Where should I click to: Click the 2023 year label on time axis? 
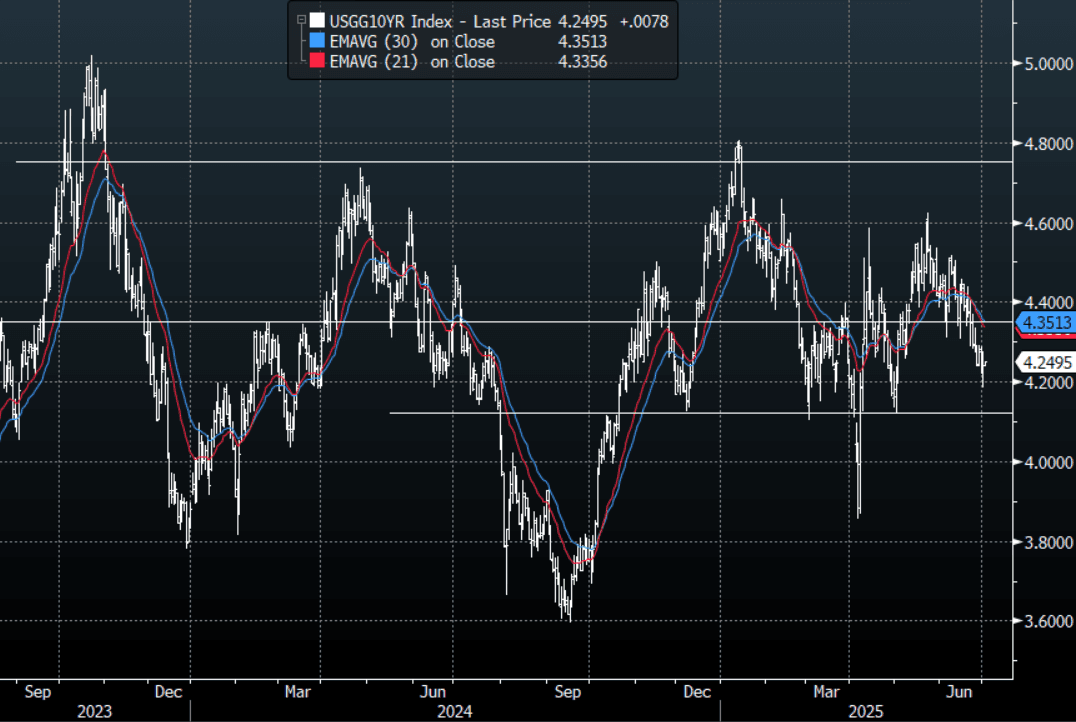pyautogui.click(x=92, y=712)
